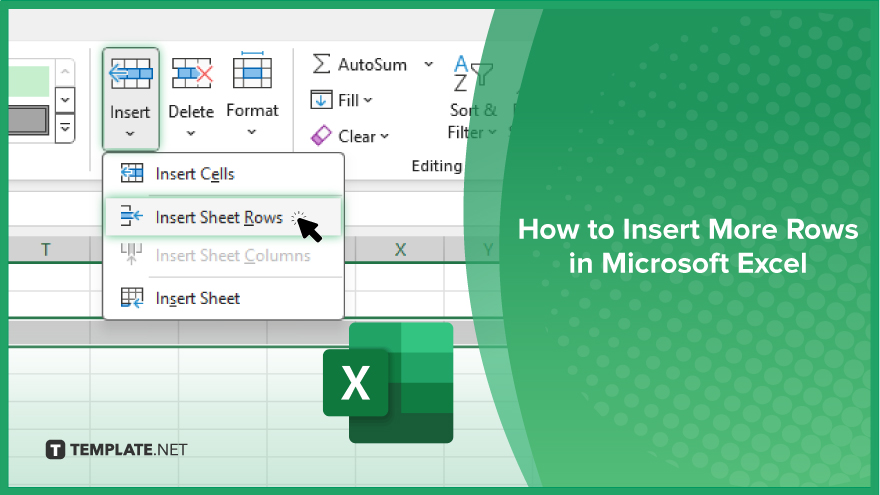This screenshot has width=880, height=495.
Task: Select the gray cell style swatch
Action: [29, 121]
